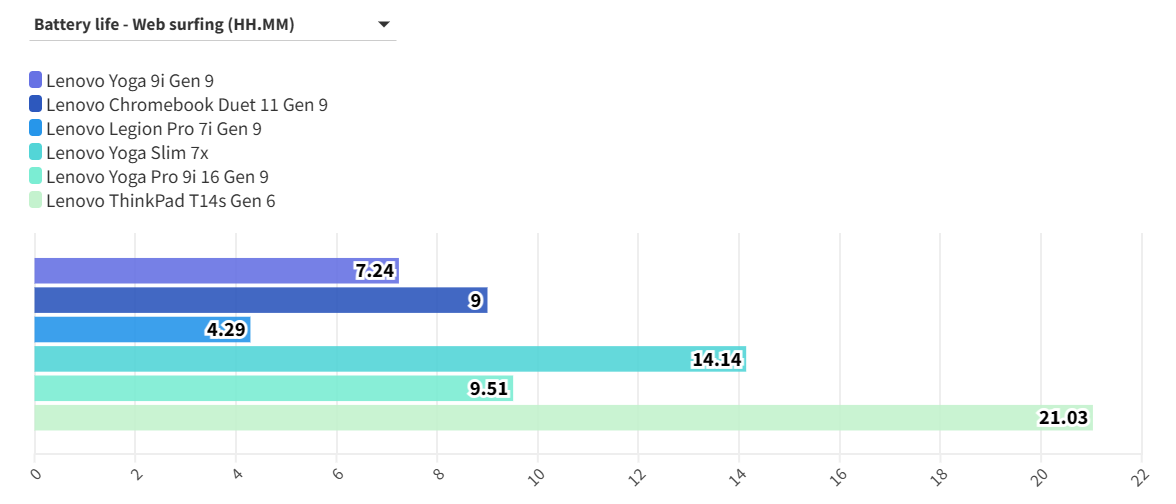Select Lenovo ThinkPad T14s Gen 6 label
1176x504 pixels.
[160, 201]
